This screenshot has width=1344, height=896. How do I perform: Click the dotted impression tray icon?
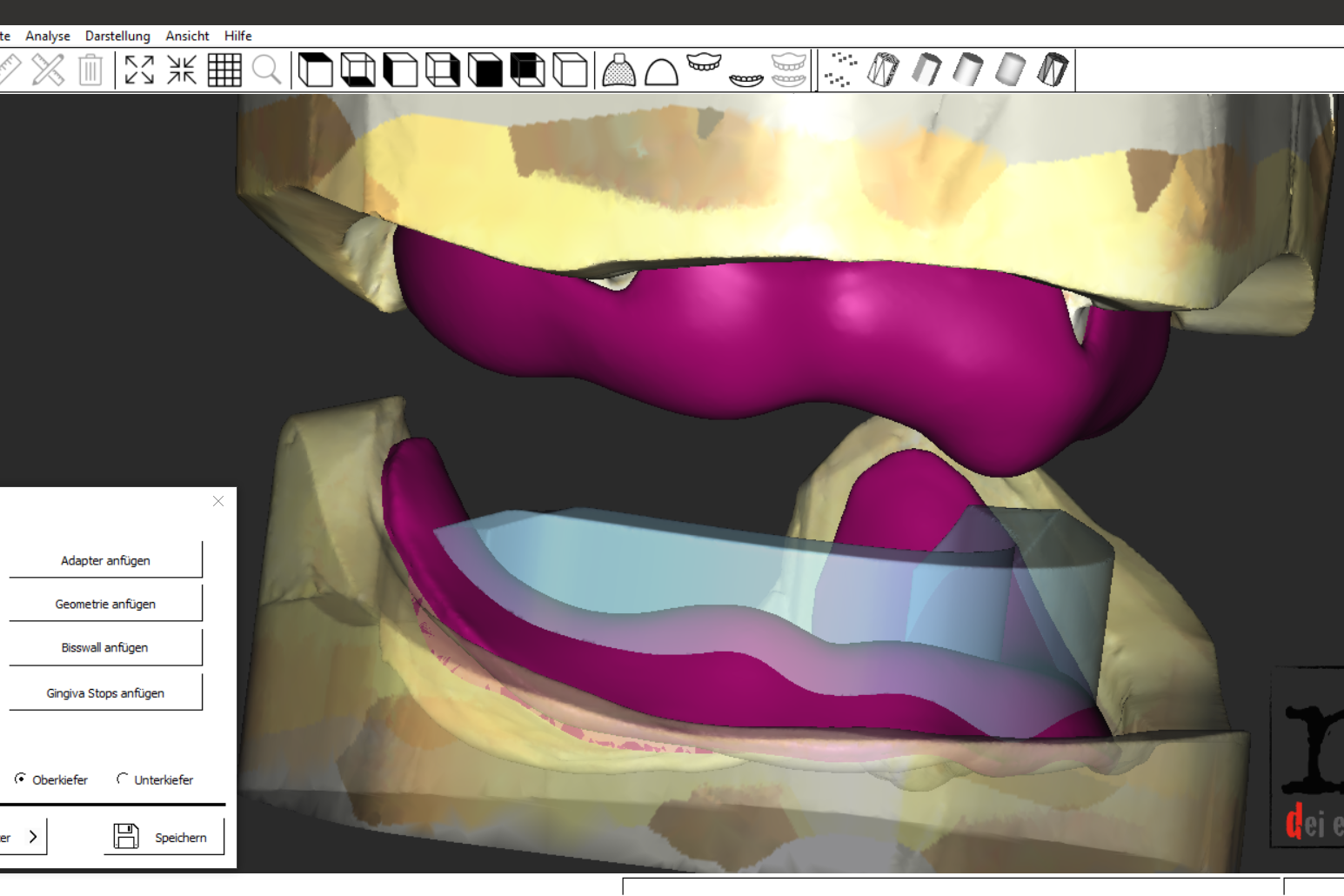click(619, 70)
